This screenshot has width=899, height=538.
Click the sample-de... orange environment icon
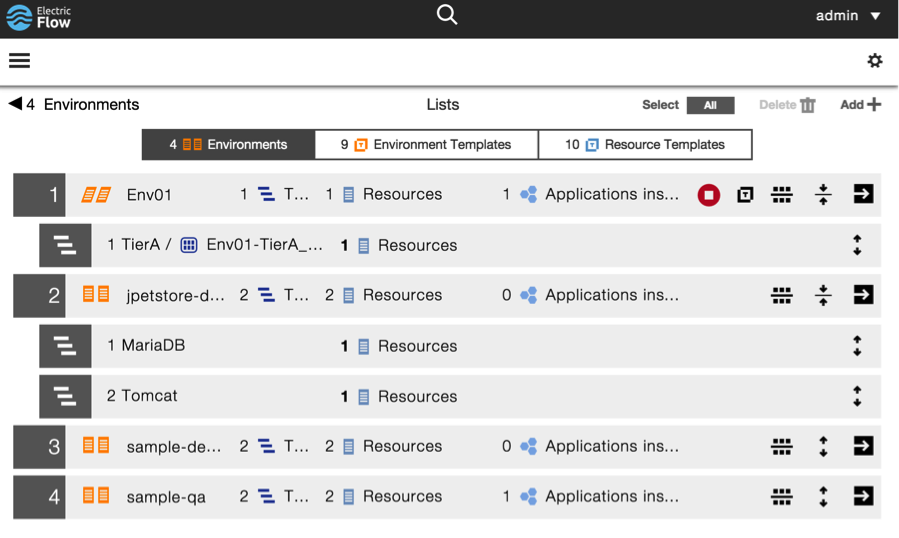96,446
